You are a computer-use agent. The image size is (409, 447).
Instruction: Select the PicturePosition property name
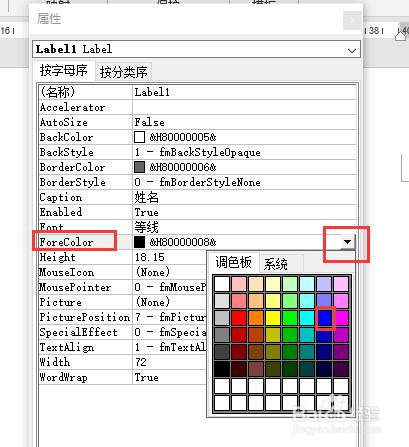pyautogui.click(x=85, y=317)
